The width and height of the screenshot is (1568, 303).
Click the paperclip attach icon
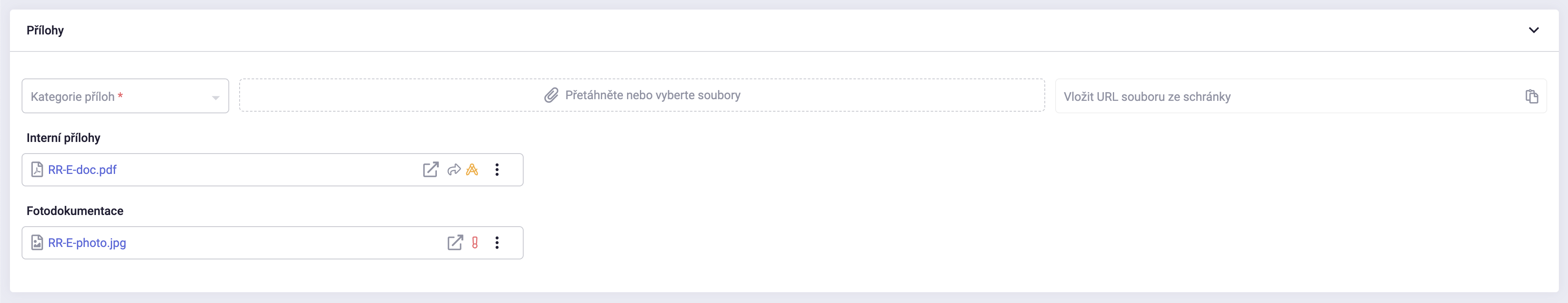coord(551,95)
